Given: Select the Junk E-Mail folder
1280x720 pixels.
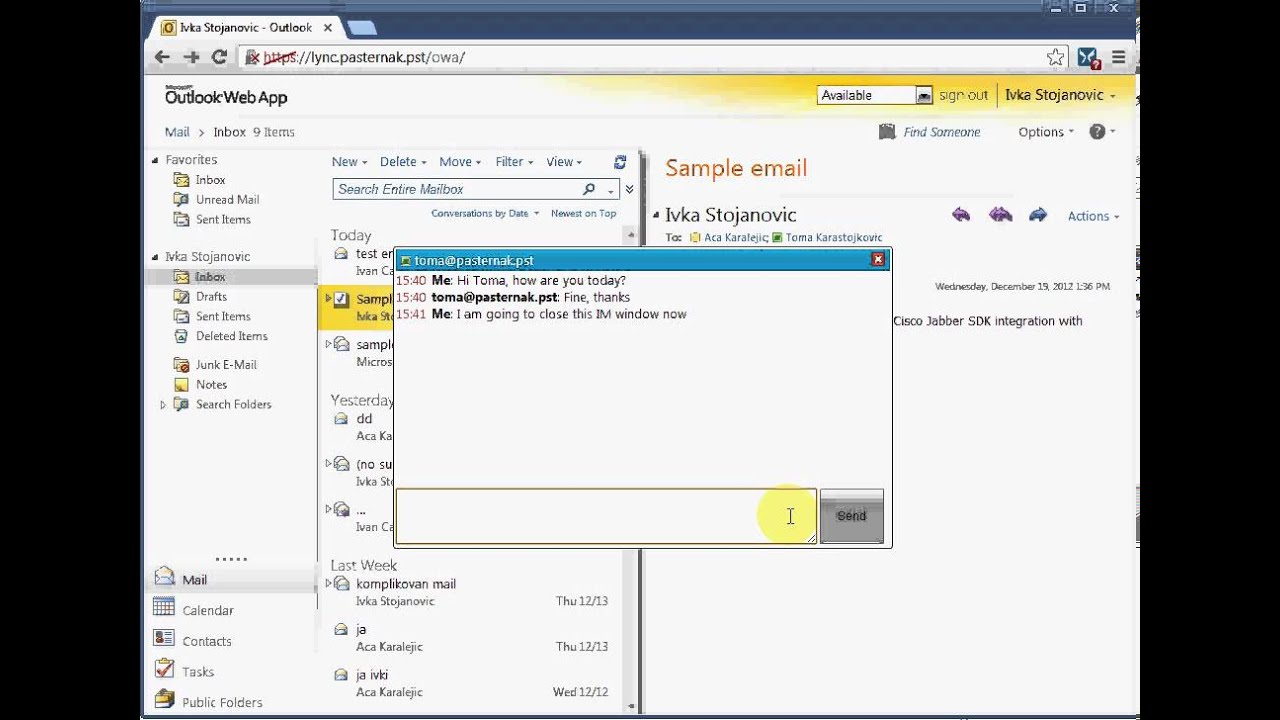Looking at the screenshot, I should [226, 365].
